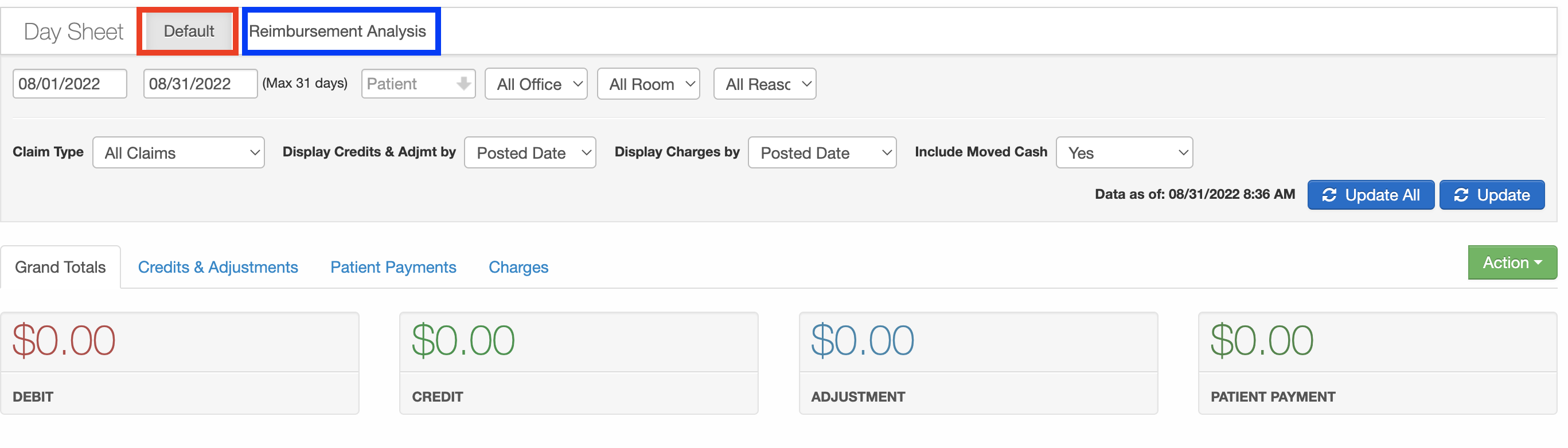Viewport: 1568px width, 448px height.
Task: Click the $0.00 PATIENT PAYMENT total card
Action: pyautogui.click(x=1377, y=364)
